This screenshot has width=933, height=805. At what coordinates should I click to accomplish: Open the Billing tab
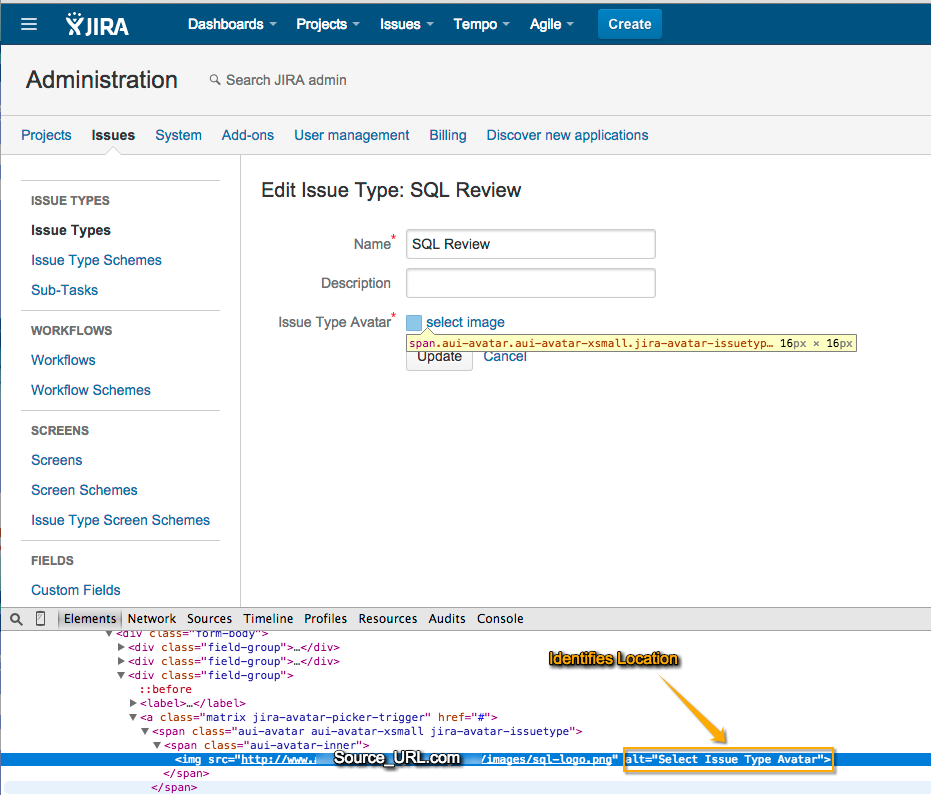447,135
